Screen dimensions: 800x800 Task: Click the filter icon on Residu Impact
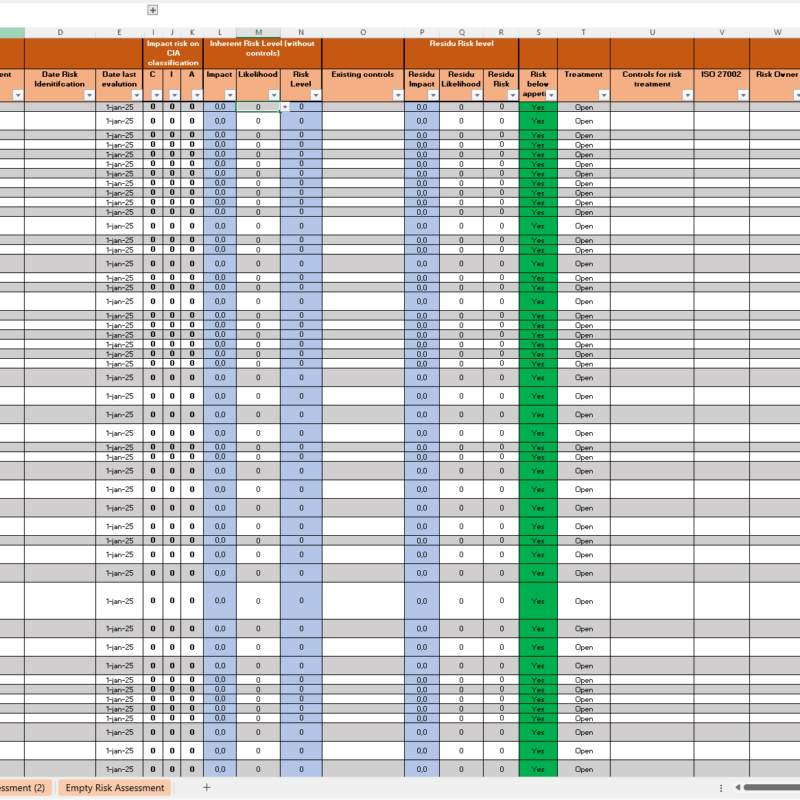tap(433, 96)
